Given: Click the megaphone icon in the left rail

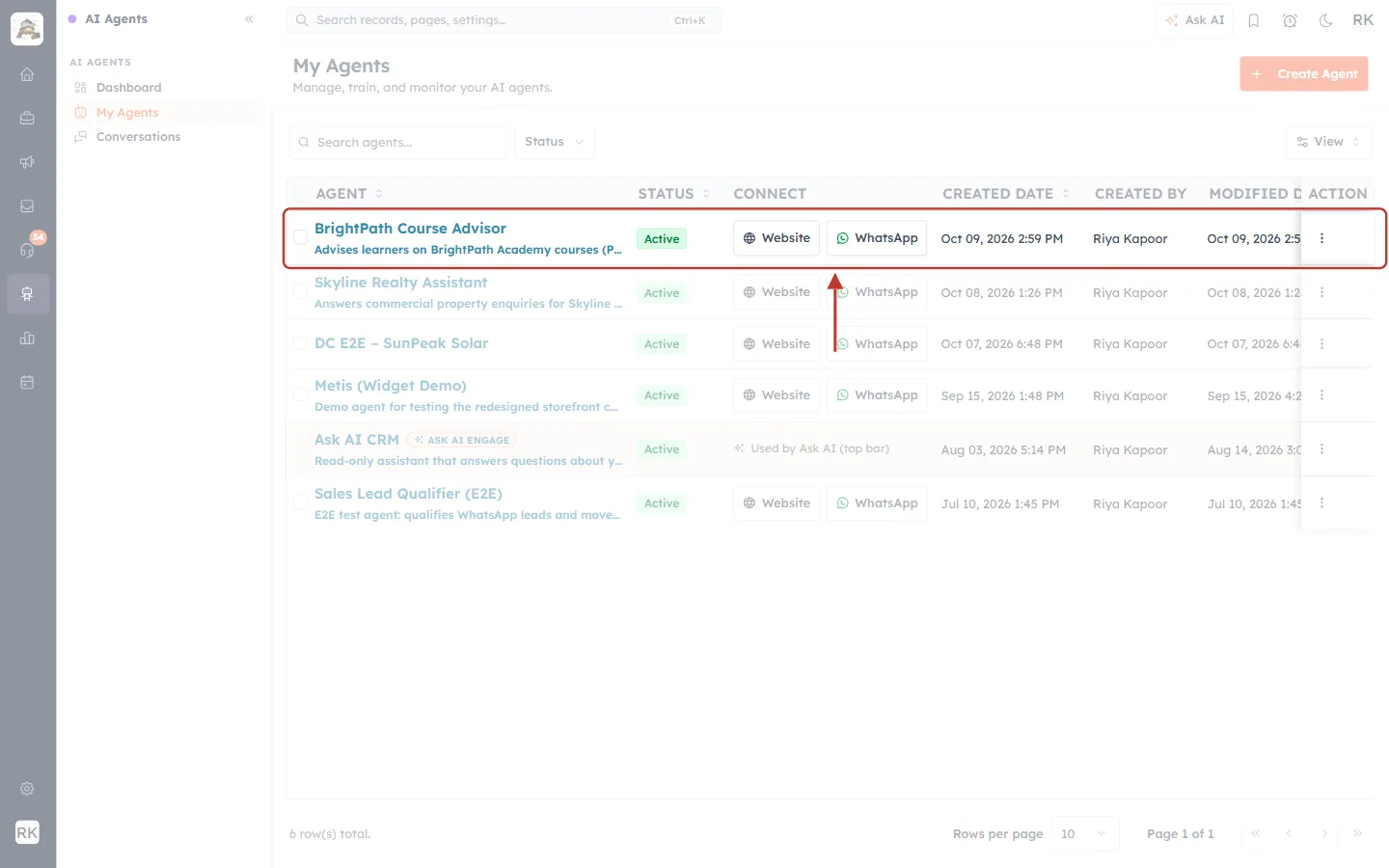Looking at the screenshot, I should [27, 162].
